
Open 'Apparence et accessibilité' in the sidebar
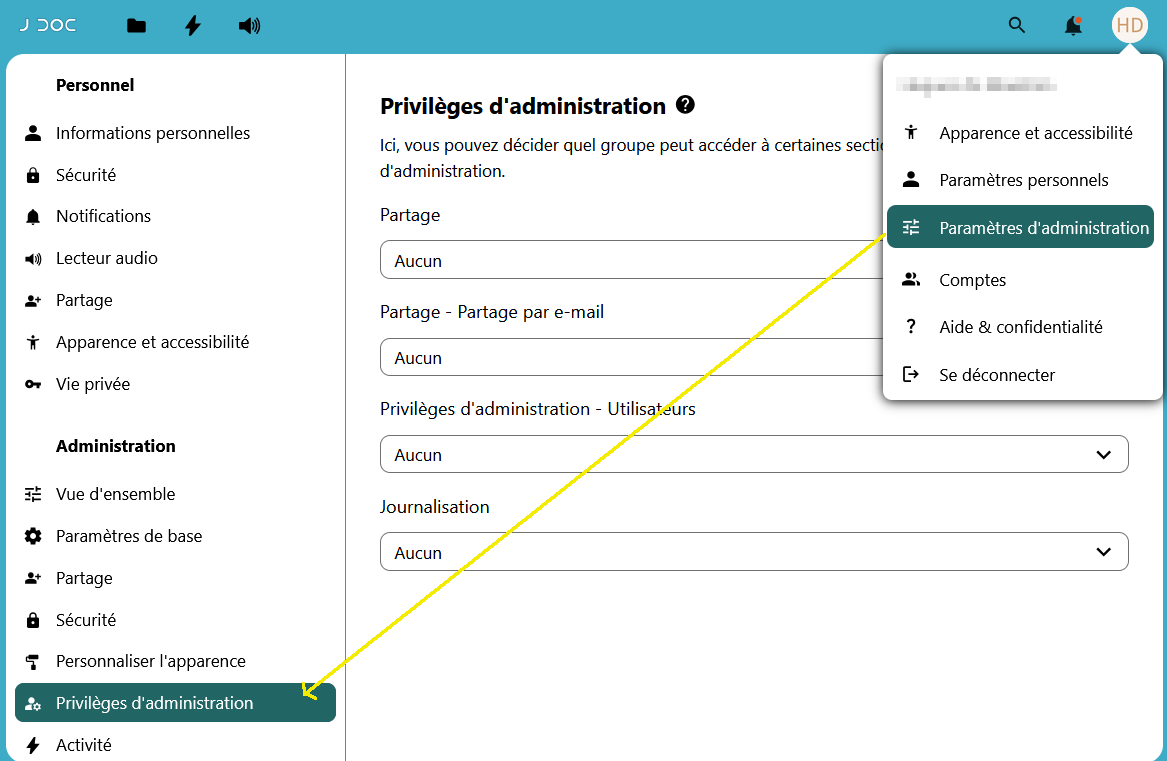click(x=150, y=341)
